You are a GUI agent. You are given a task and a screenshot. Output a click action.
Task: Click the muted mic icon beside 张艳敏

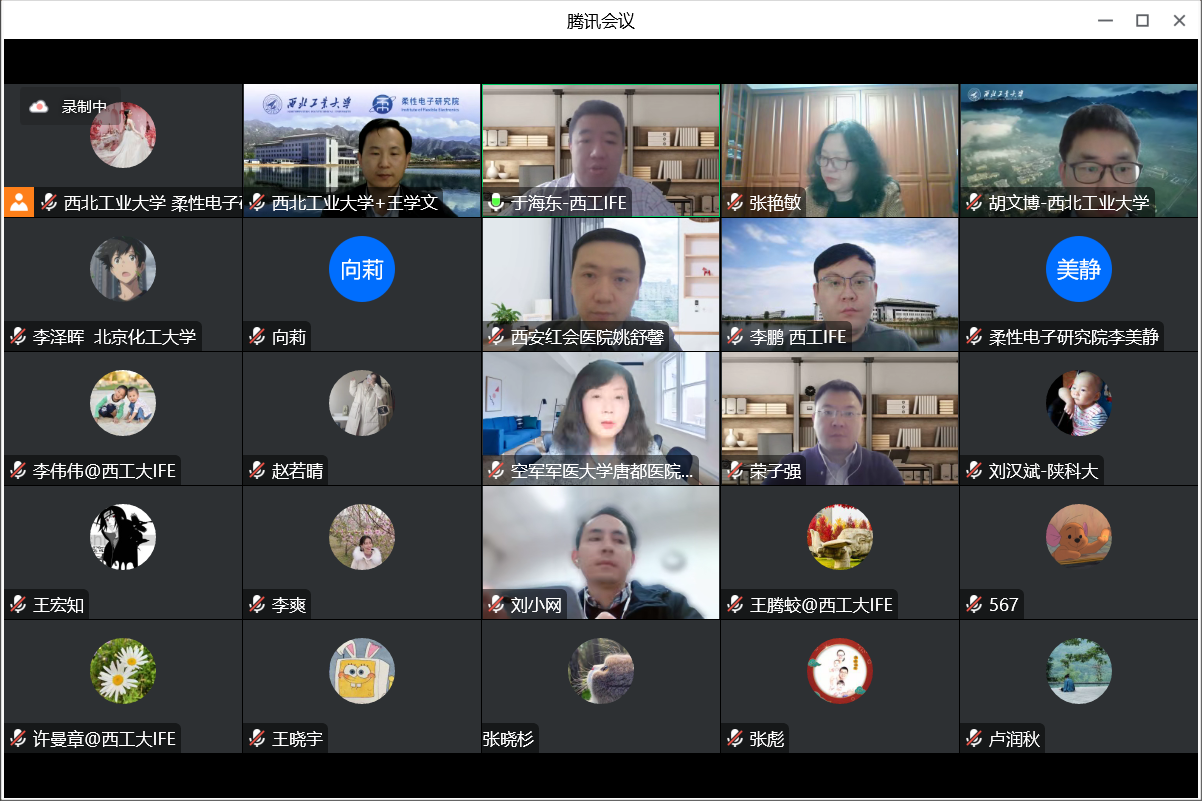(x=735, y=203)
